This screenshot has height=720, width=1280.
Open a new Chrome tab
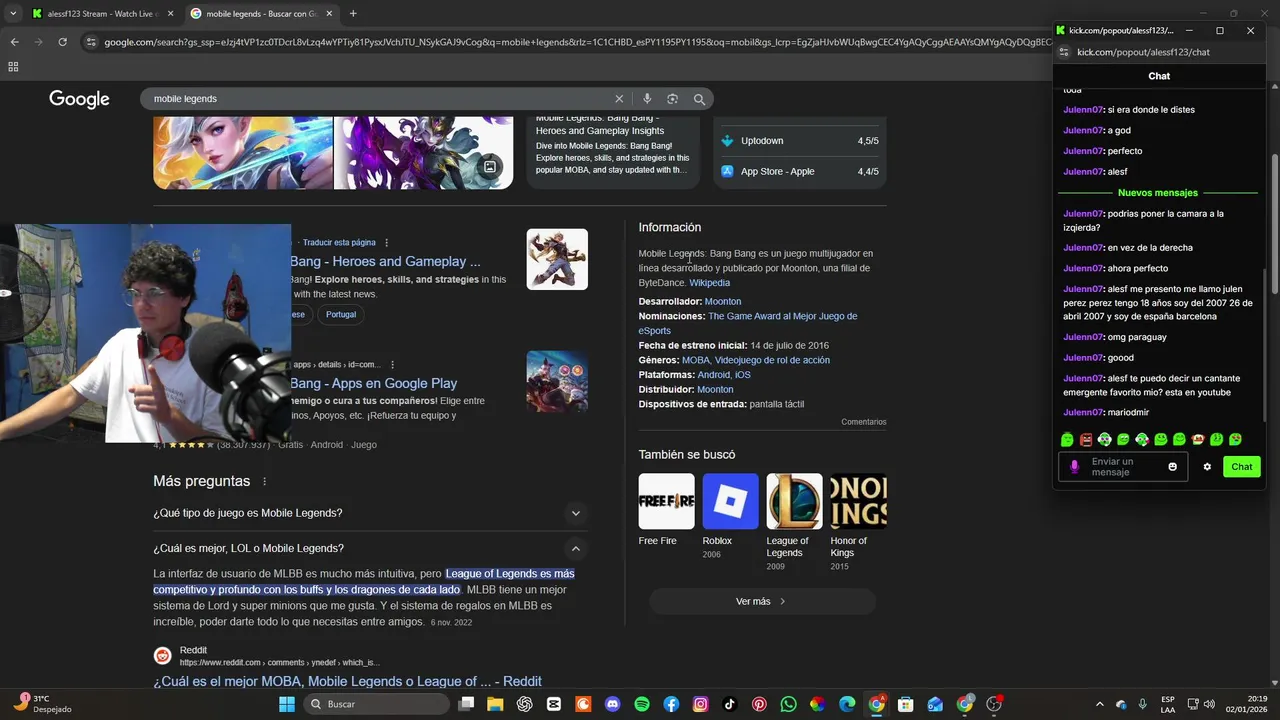[x=353, y=13]
